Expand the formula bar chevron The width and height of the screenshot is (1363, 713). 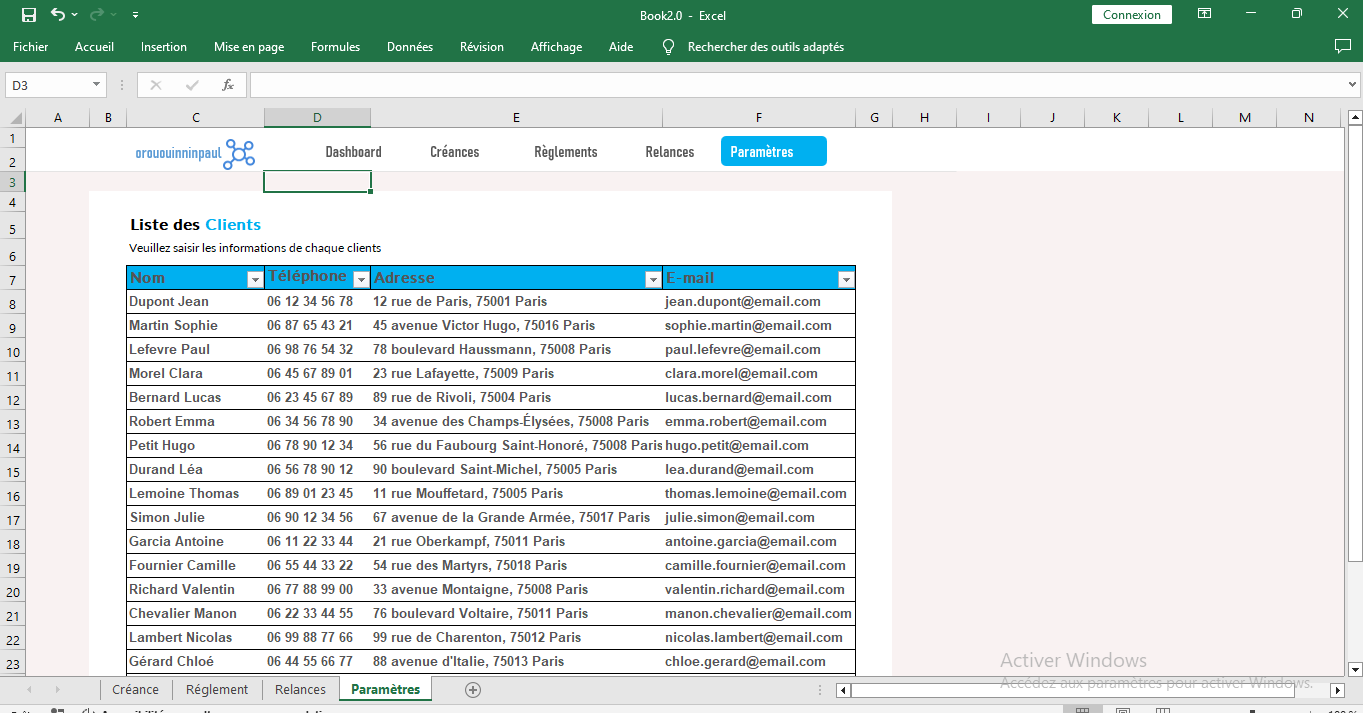(x=1352, y=85)
